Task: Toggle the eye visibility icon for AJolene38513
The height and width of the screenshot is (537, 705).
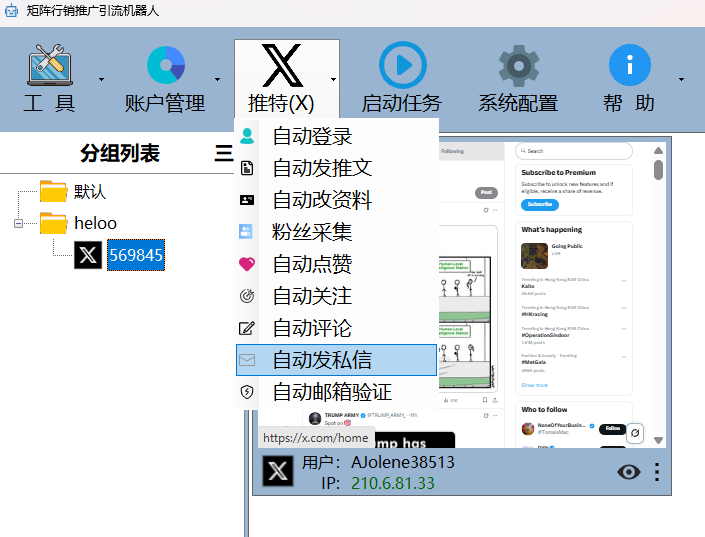Action: 629,472
